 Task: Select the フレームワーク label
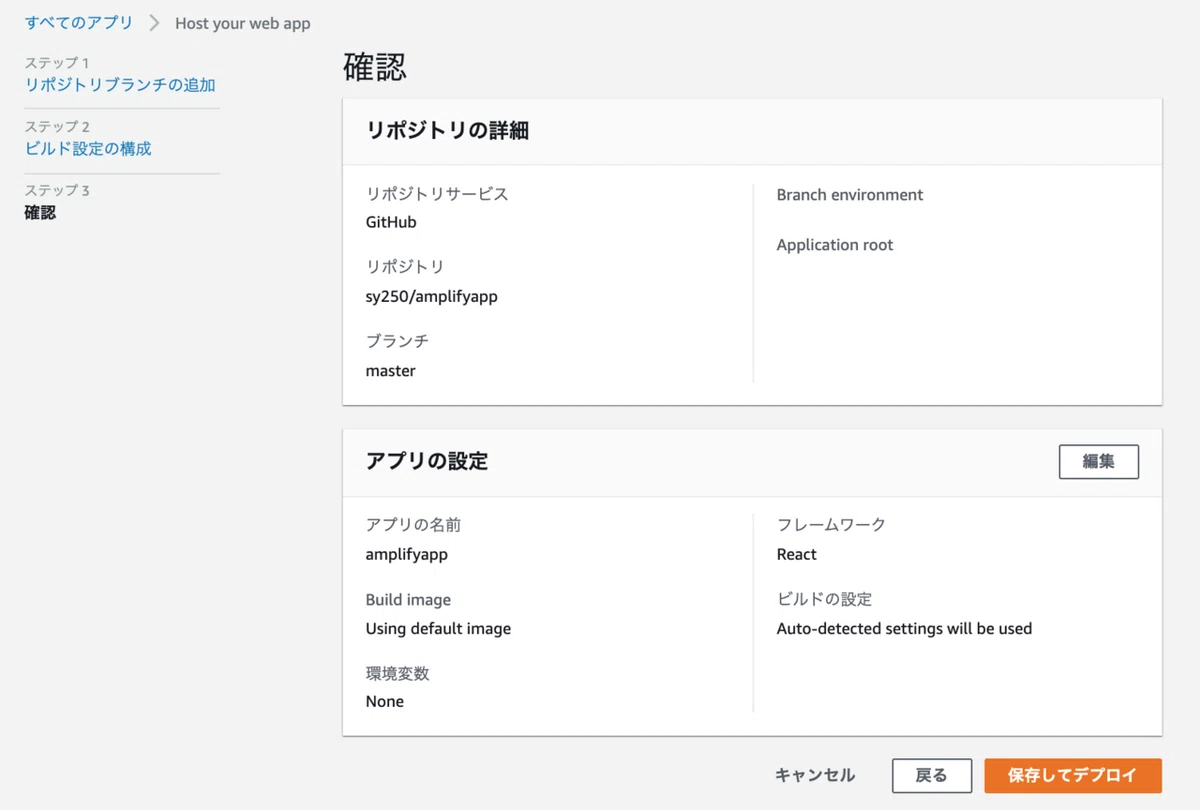click(x=831, y=524)
